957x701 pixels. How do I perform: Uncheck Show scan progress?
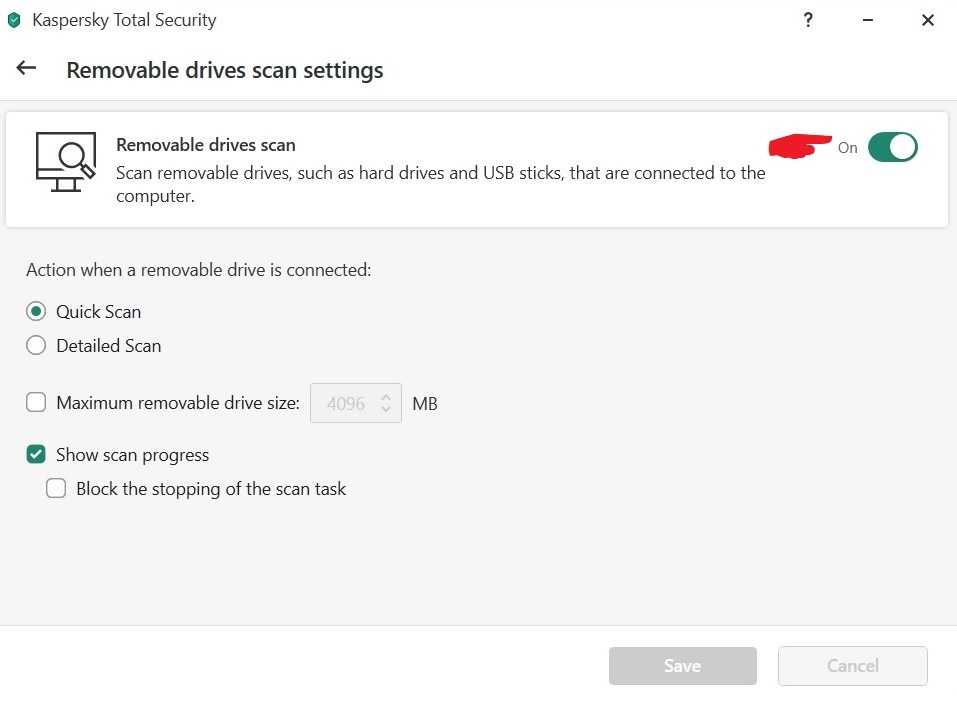click(x=36, y=455)
